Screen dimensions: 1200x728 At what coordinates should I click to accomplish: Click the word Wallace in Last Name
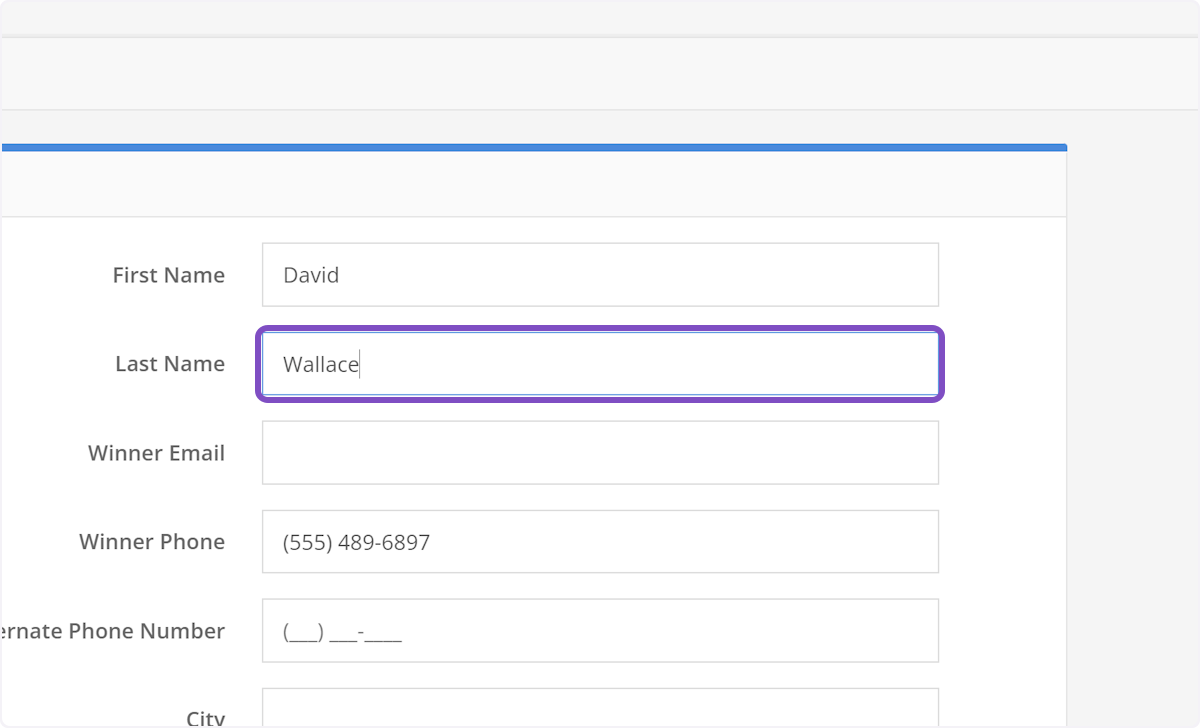(x=320, y=365)
